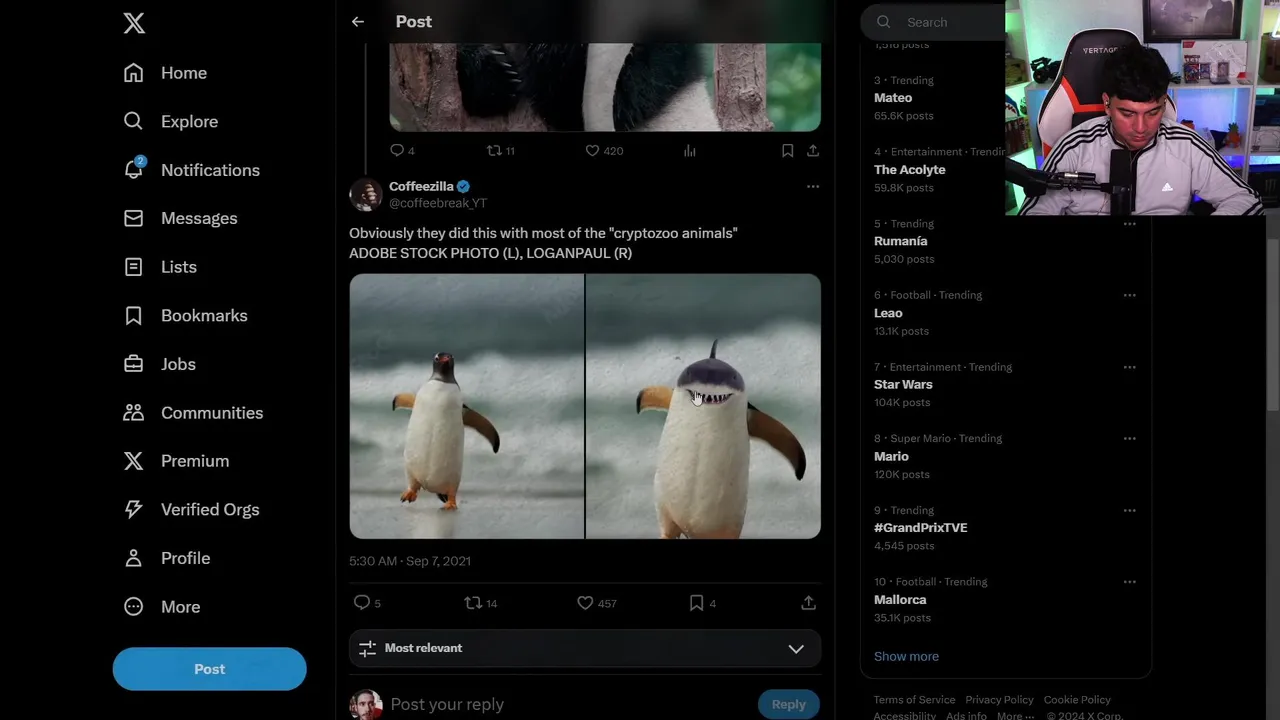The height and width of the screenshot is (720, 1280).
Task: Open options for the Leao trend
Action: click(1129, 295)
